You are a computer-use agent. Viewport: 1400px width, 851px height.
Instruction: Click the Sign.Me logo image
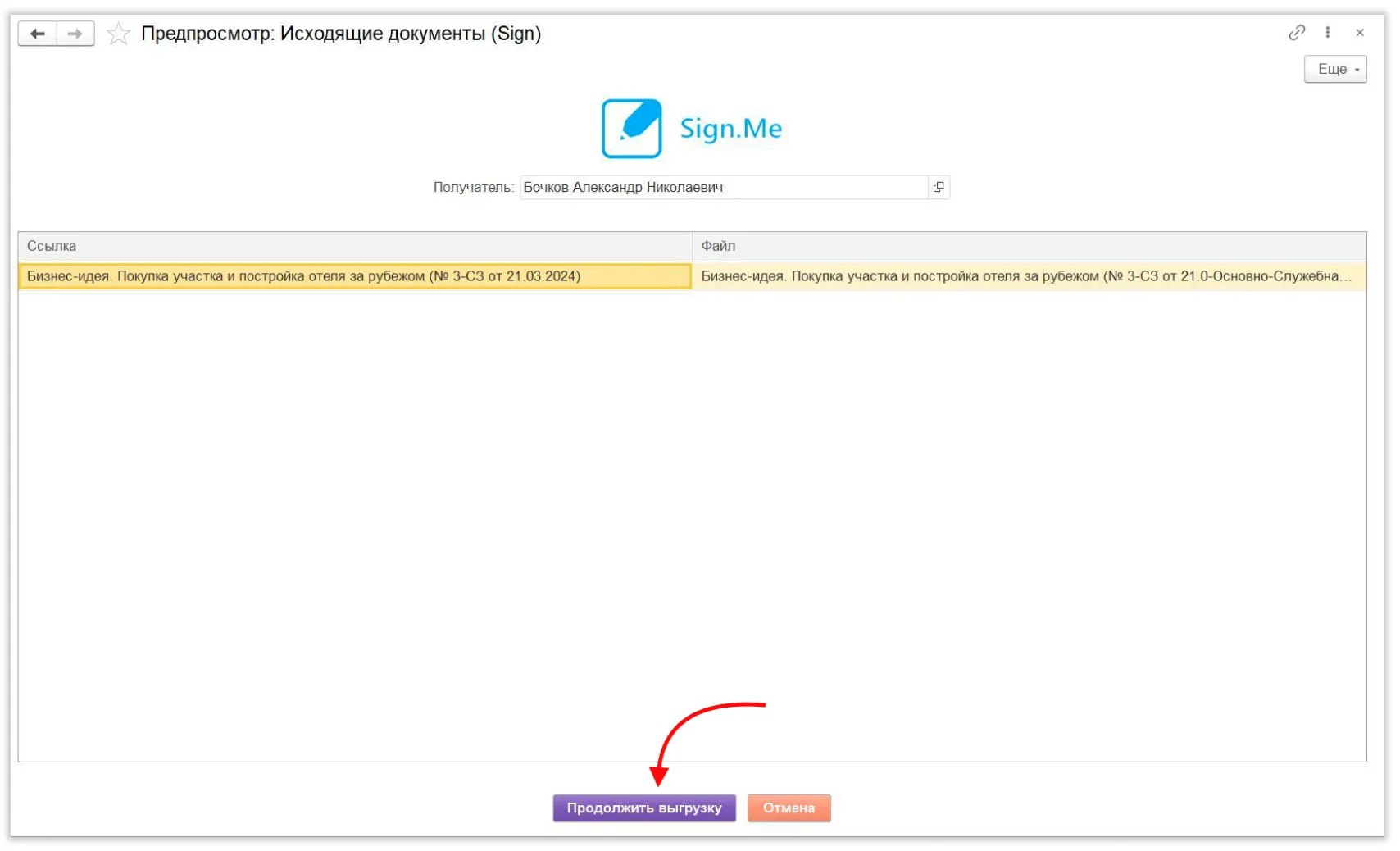[692, 129]
